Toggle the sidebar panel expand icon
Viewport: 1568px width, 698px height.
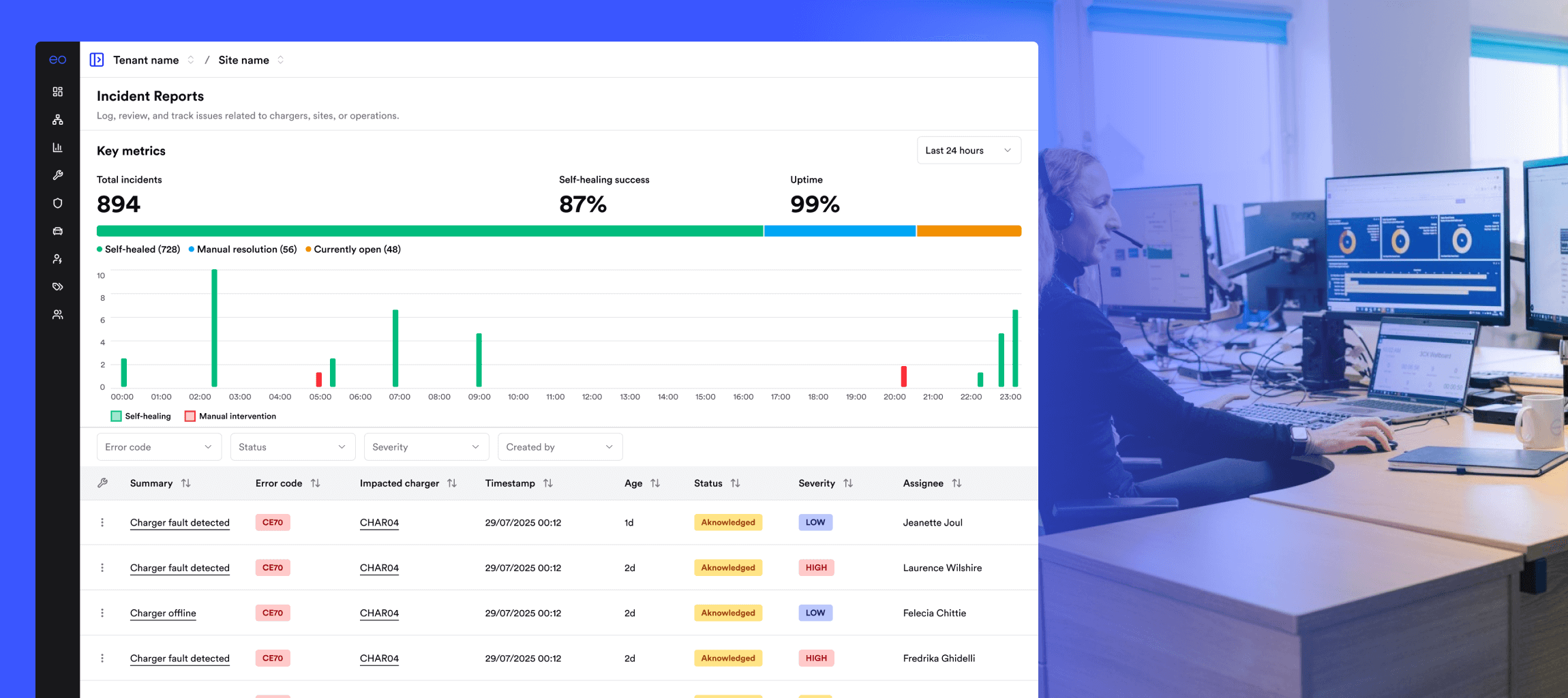click(x=97, y=60)
